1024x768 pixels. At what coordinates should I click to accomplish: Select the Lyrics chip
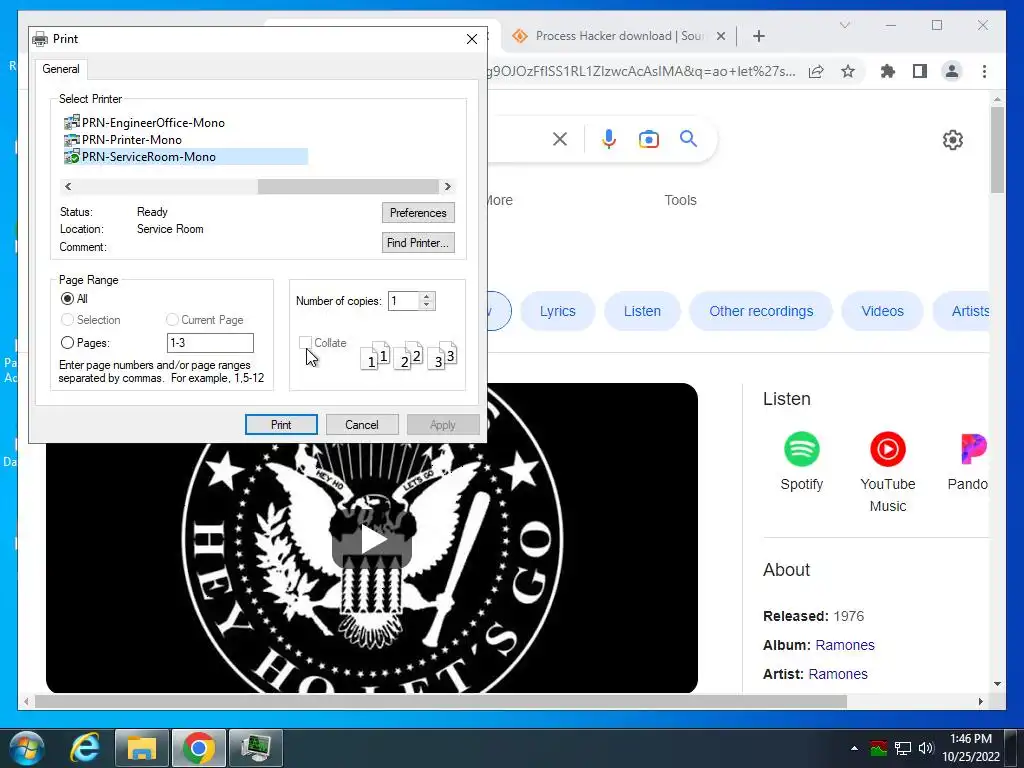coord(558,312)
